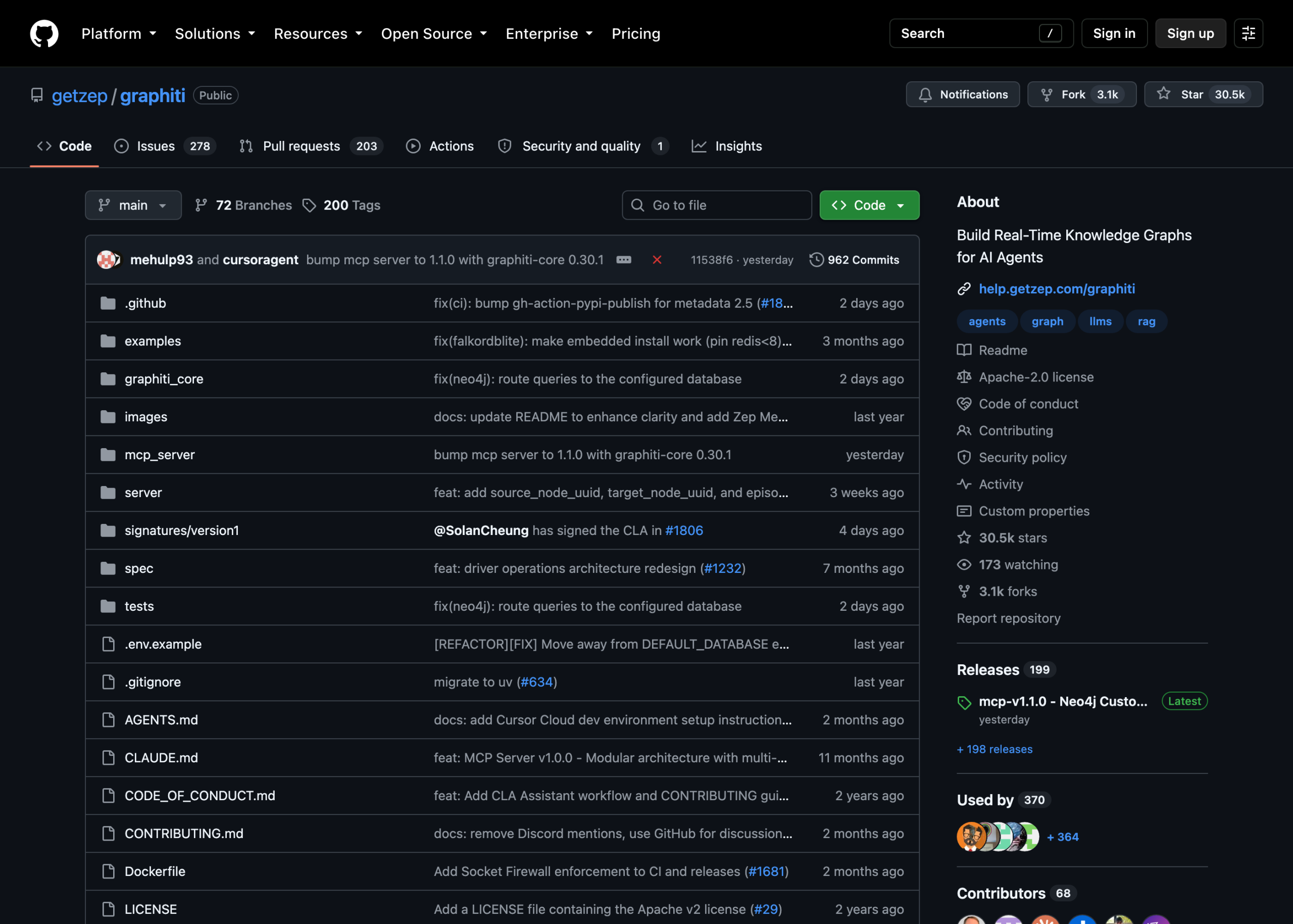Screen dimensions: 1293x924
Task: Open commit 11538f6 link
Action: point(711,260)
